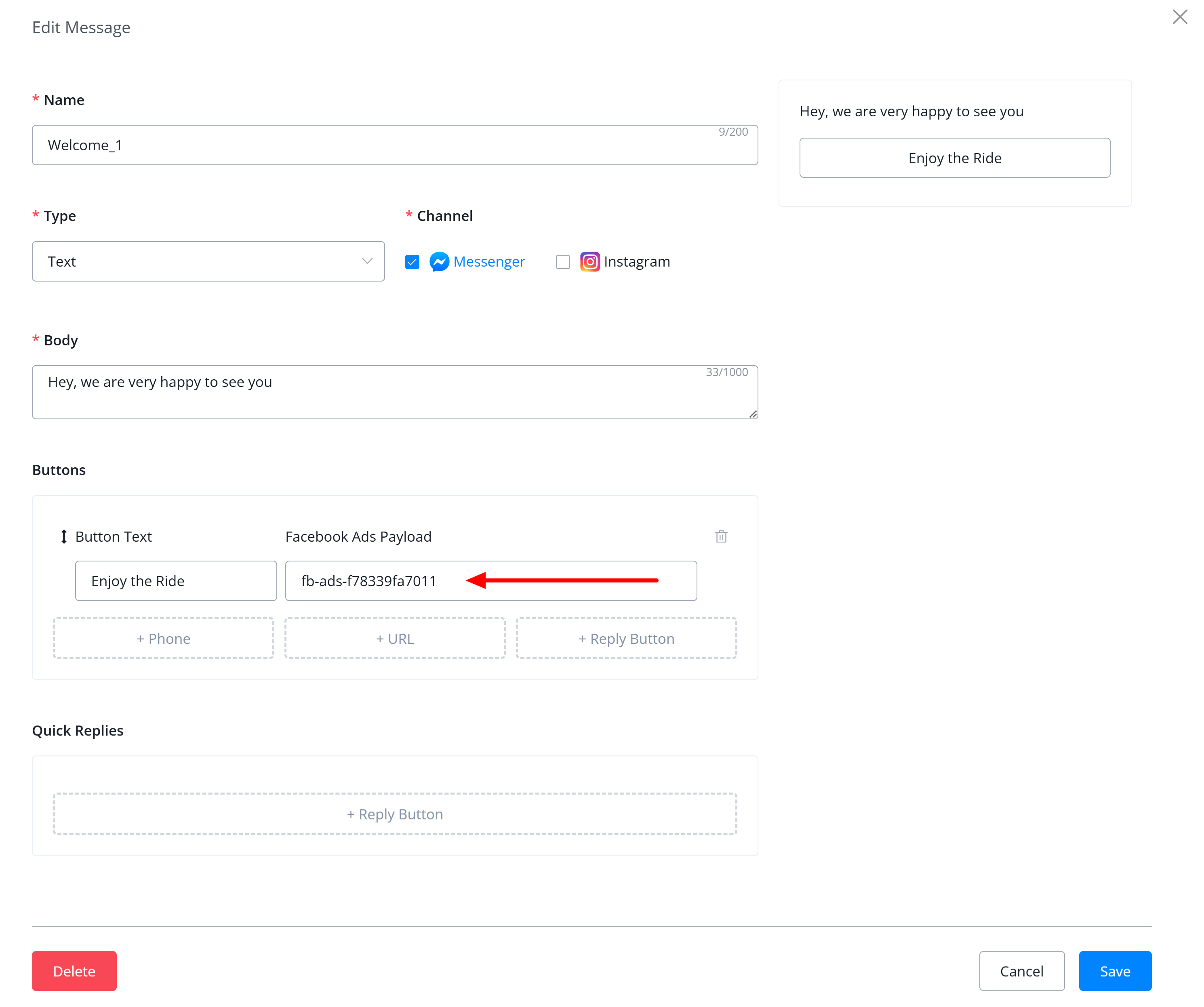Add a Reply Button under Buttons
This screenshot has height=1007, width=1204.
click(626, 639)
